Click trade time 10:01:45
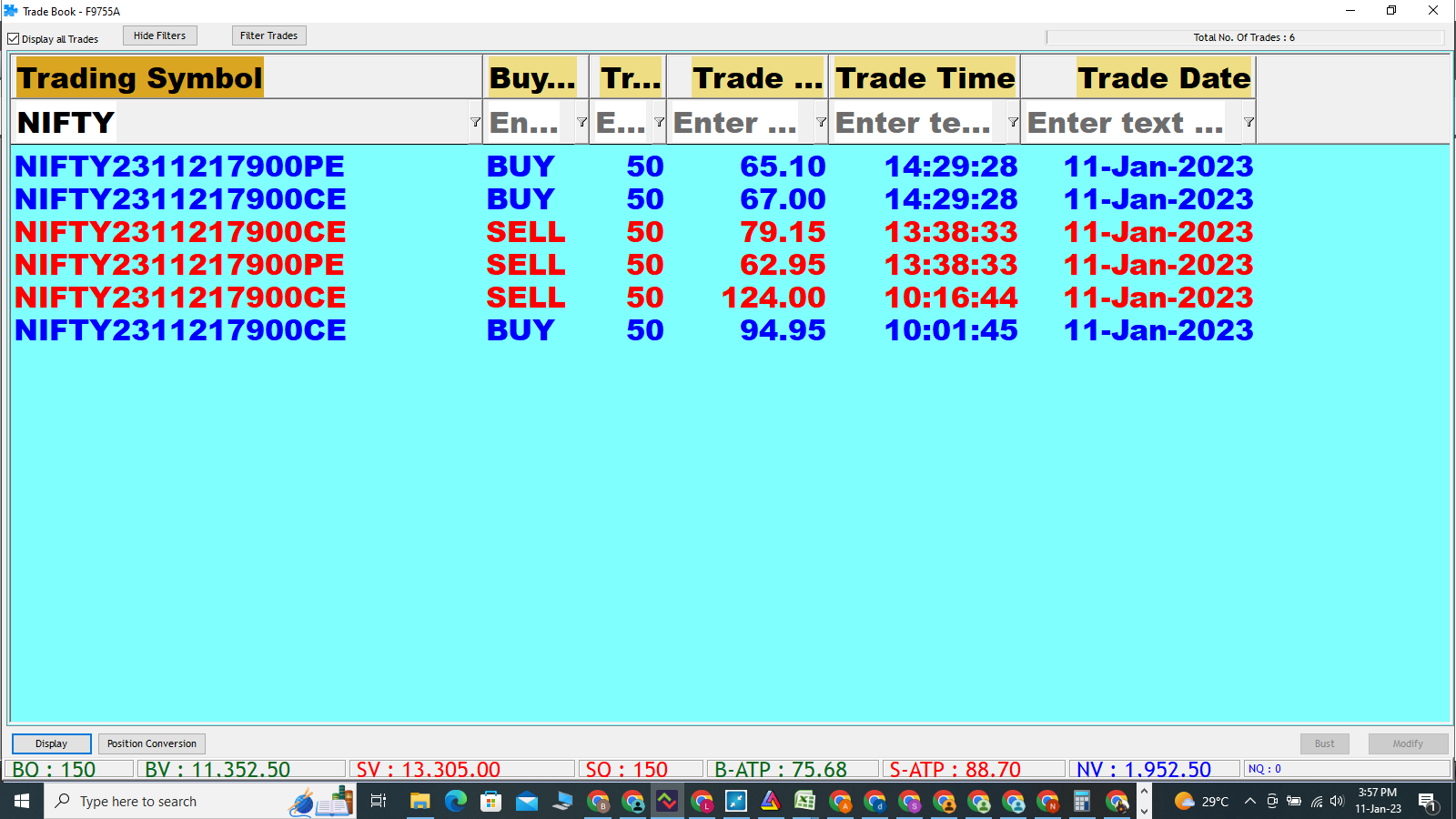This screenshot has height=819, width=1456. tap(951, 330)
